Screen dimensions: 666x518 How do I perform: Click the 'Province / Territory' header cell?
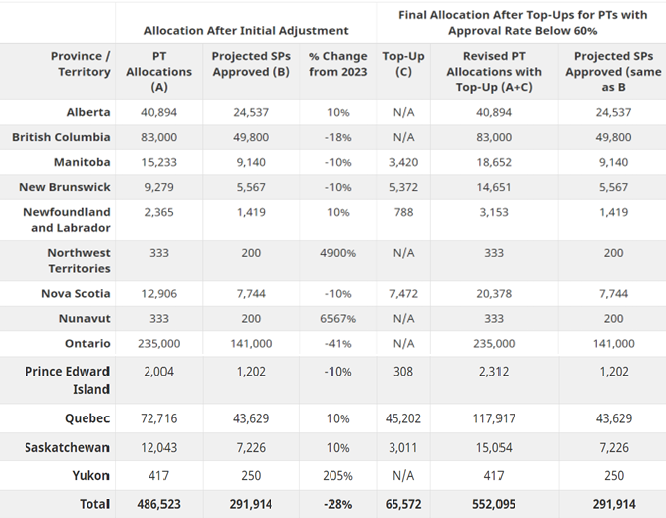tap(81, 64)
